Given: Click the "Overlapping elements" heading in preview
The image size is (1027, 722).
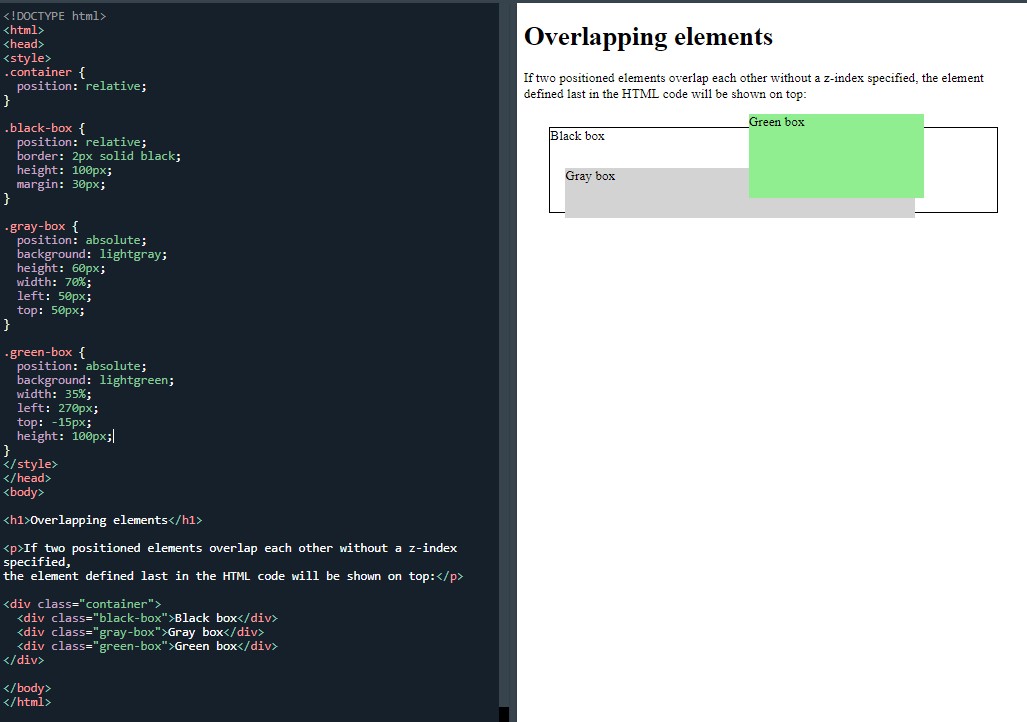Looking at the screenshot, I should click(648, 37).
